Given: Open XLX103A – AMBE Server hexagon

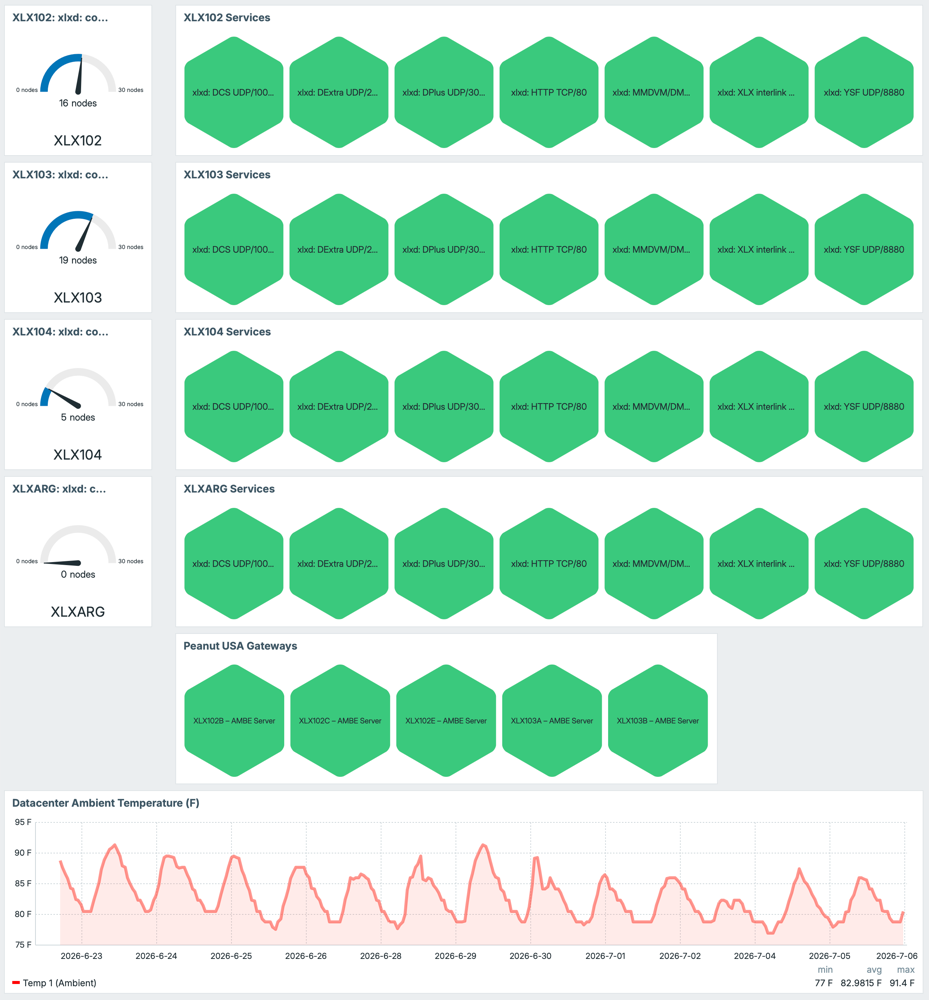Looking at the screenshot, I should pyautogui.click(x=552, y=721).
